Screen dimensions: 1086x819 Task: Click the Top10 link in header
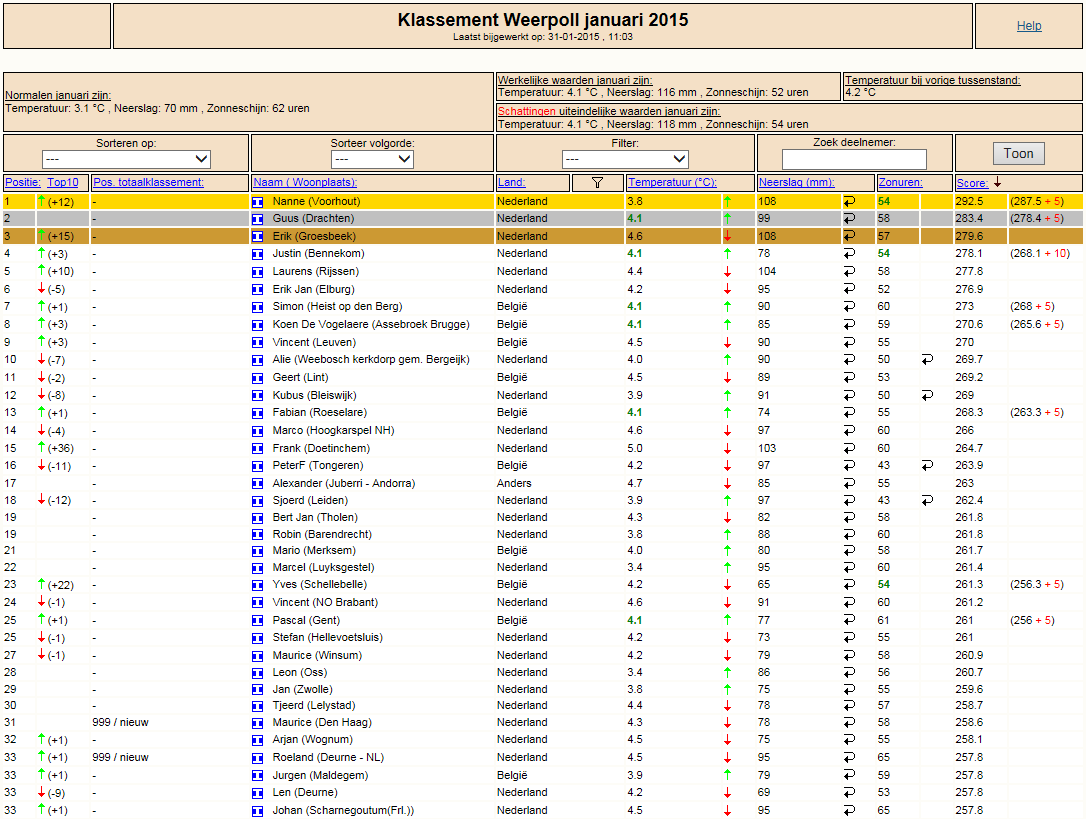click(62, 182)
